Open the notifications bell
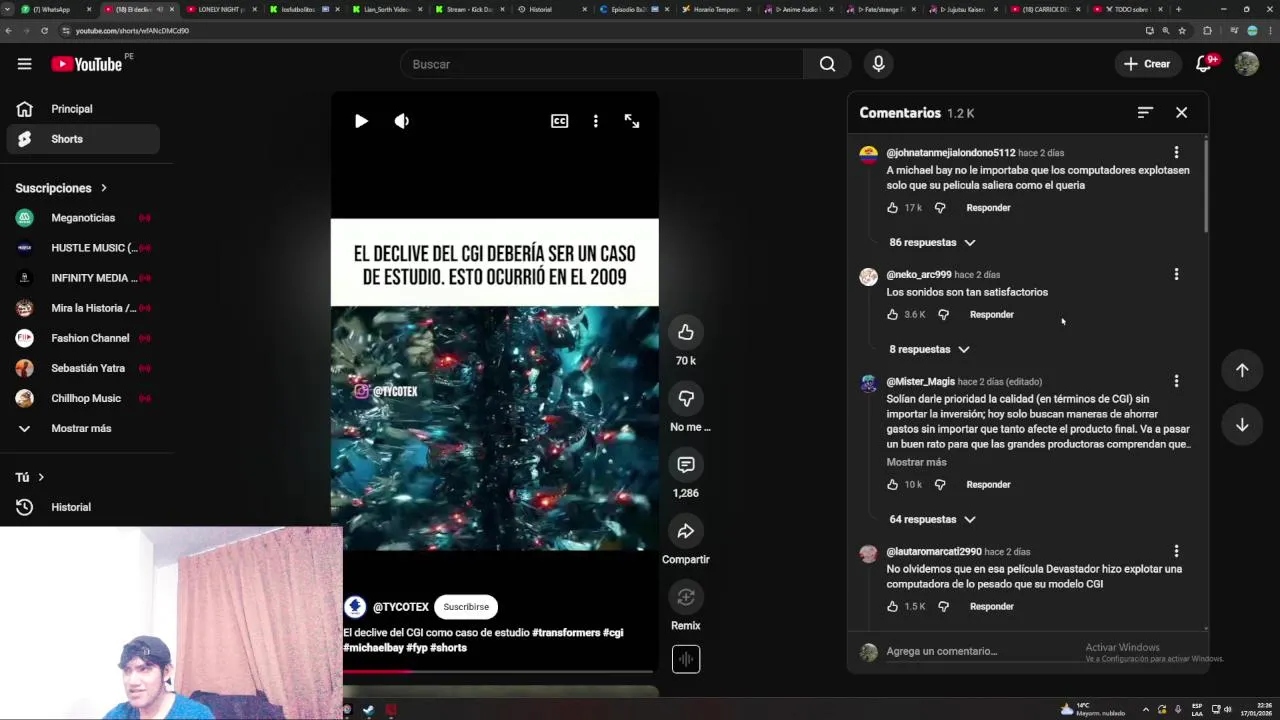The image size is (1280, 720). (x=1205, y=64)
